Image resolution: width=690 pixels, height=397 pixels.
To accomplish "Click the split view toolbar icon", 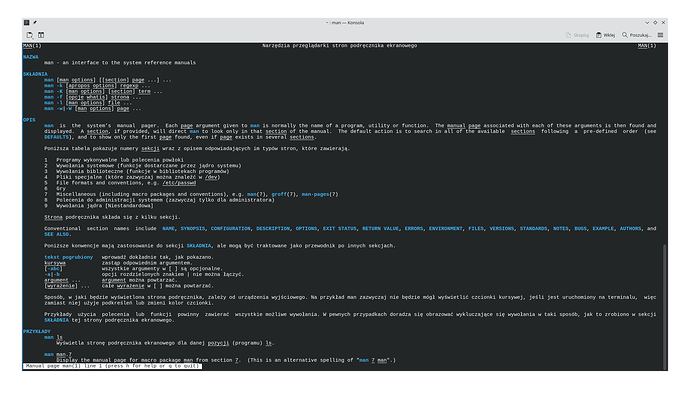I will coord(41,35).
